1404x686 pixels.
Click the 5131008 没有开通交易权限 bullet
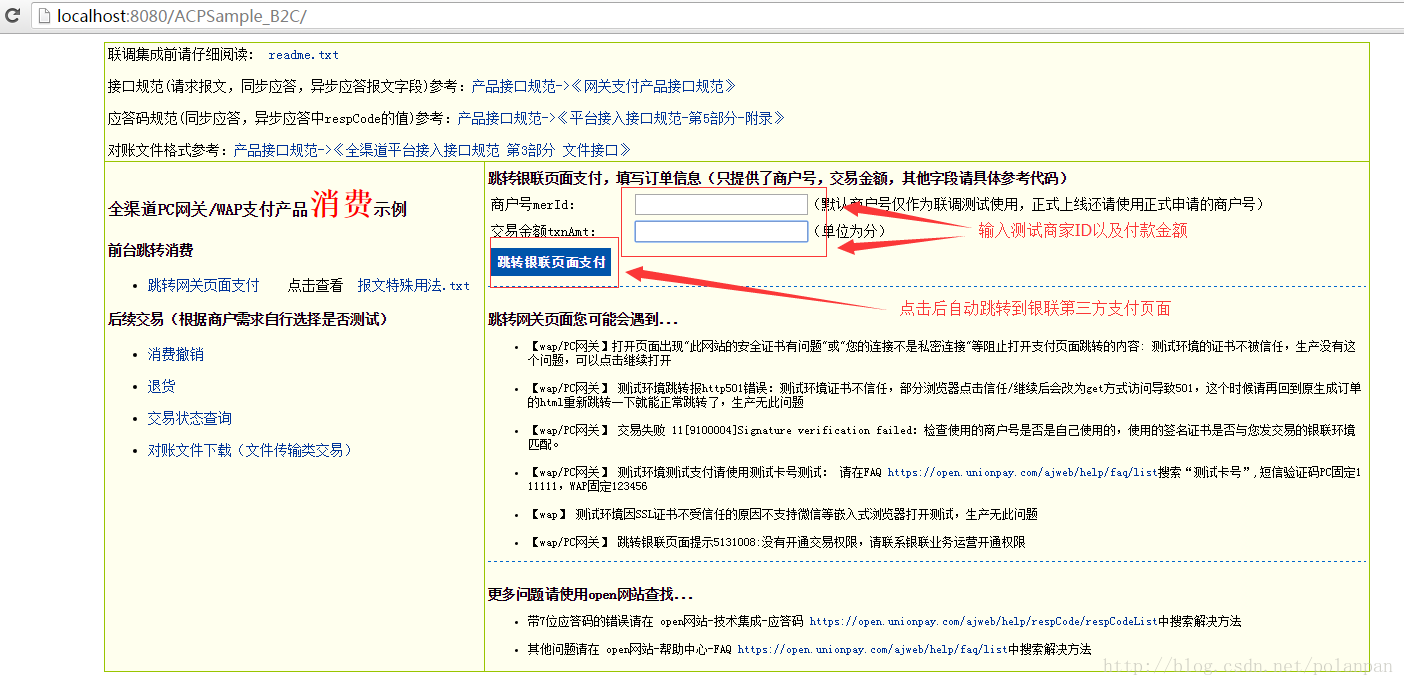click(x=776, y=542)
